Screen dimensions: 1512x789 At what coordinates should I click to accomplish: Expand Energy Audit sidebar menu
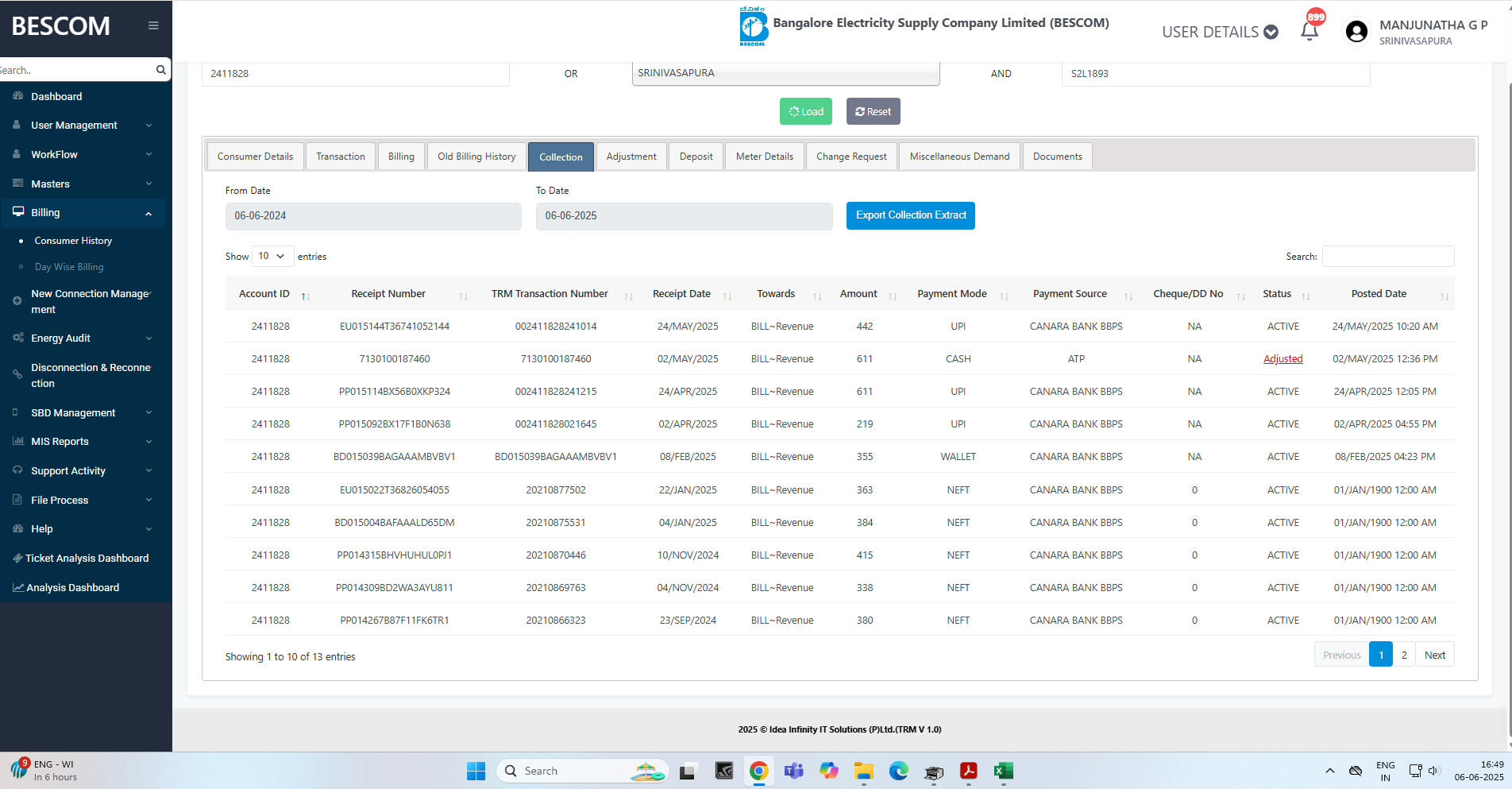coord(83,338)
